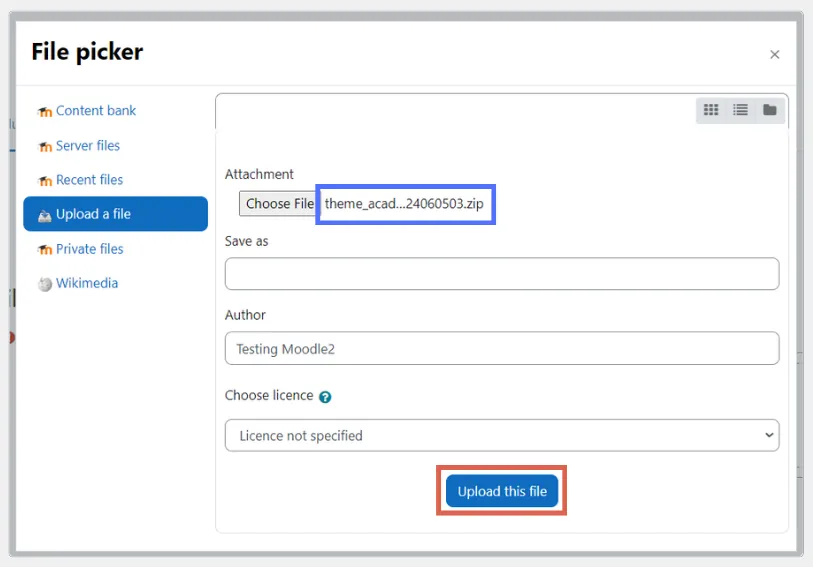
Task: Click the Choose licence label
Action: click(269, 395)
